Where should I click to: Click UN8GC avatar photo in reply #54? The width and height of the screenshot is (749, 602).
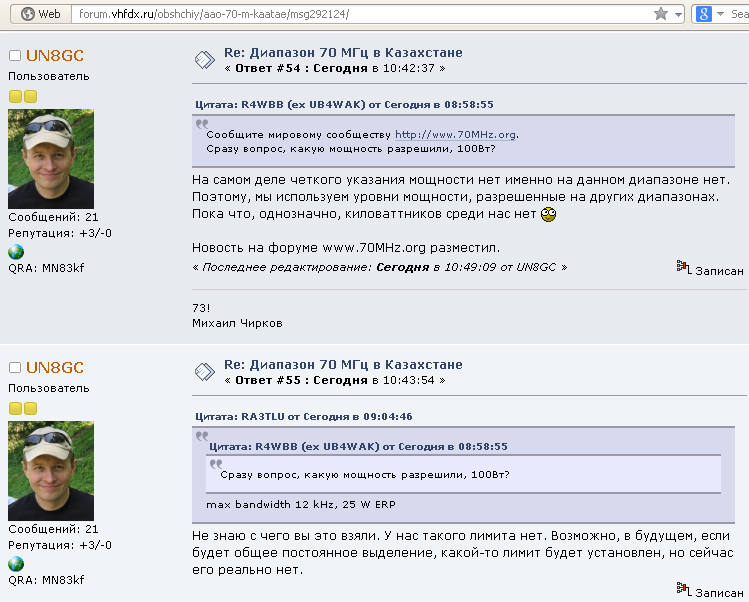[51, 159]
